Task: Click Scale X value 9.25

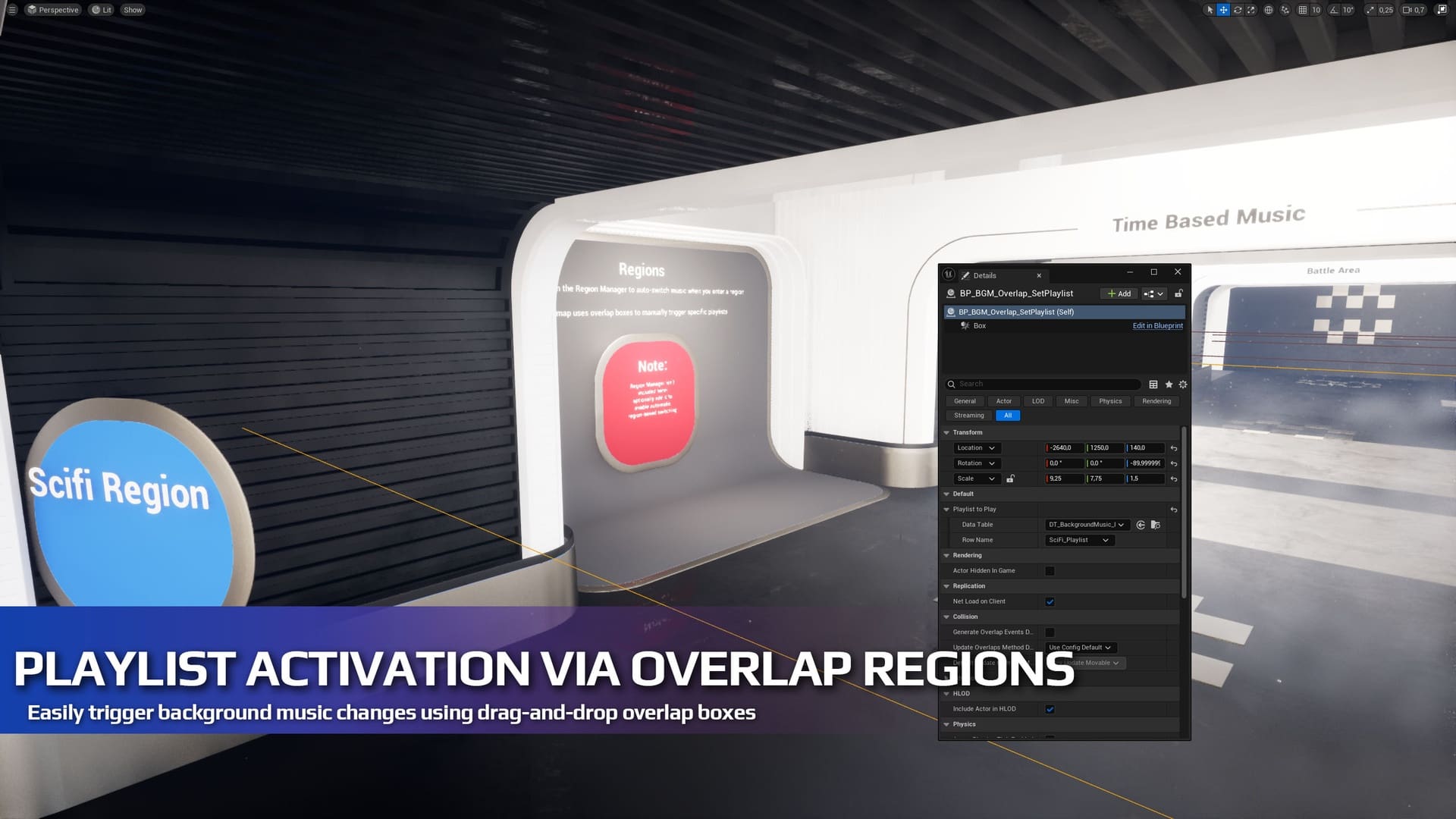Action: coord(1065,479)
